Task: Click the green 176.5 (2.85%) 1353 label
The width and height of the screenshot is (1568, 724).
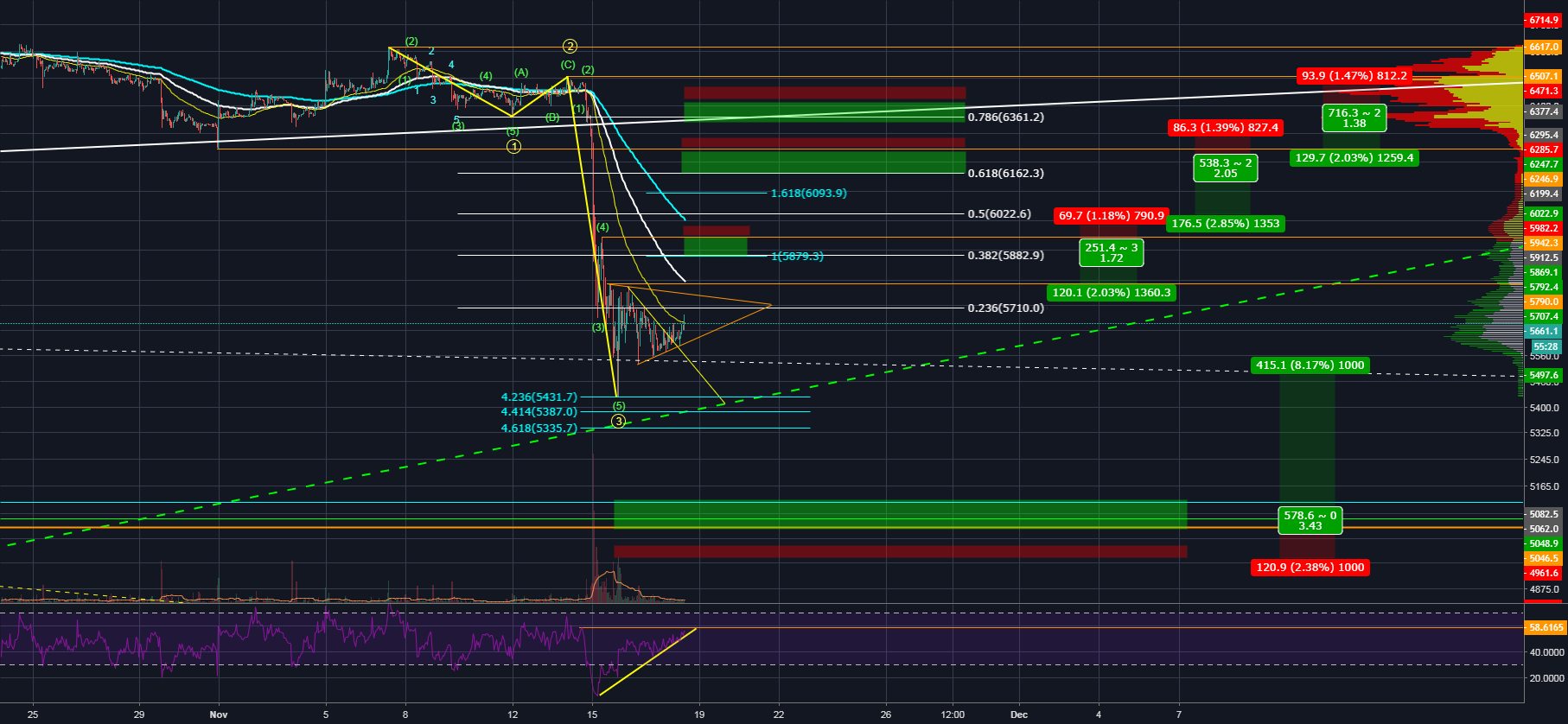Action: 1226,224
